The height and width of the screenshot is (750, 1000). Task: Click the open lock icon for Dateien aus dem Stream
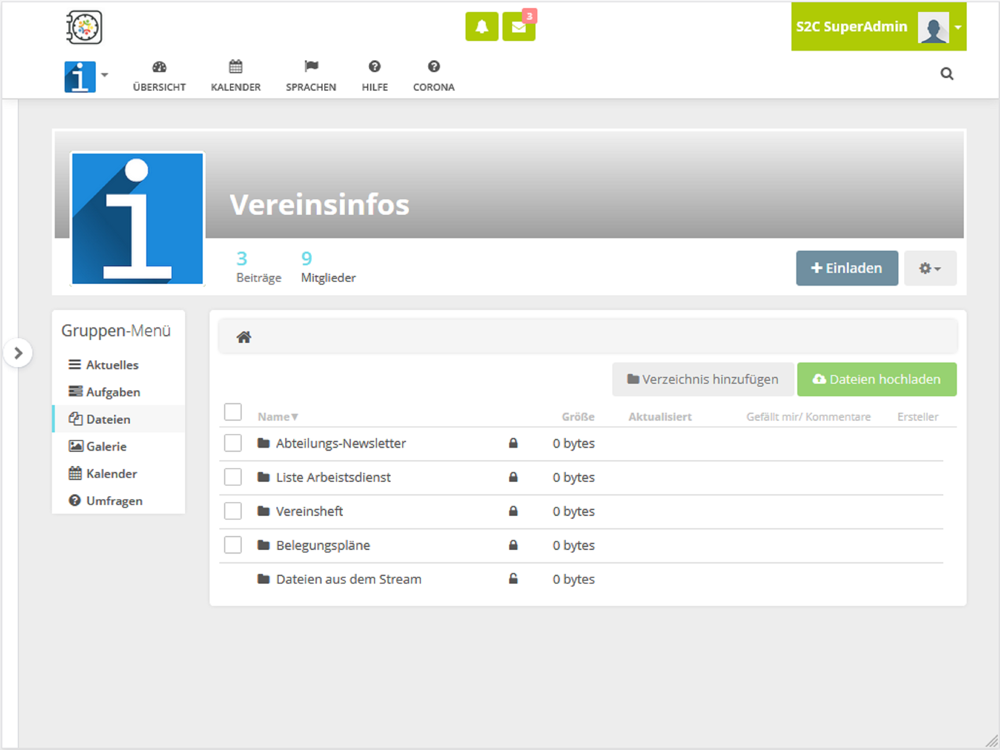pyautogui.click(x=513, y=579)
